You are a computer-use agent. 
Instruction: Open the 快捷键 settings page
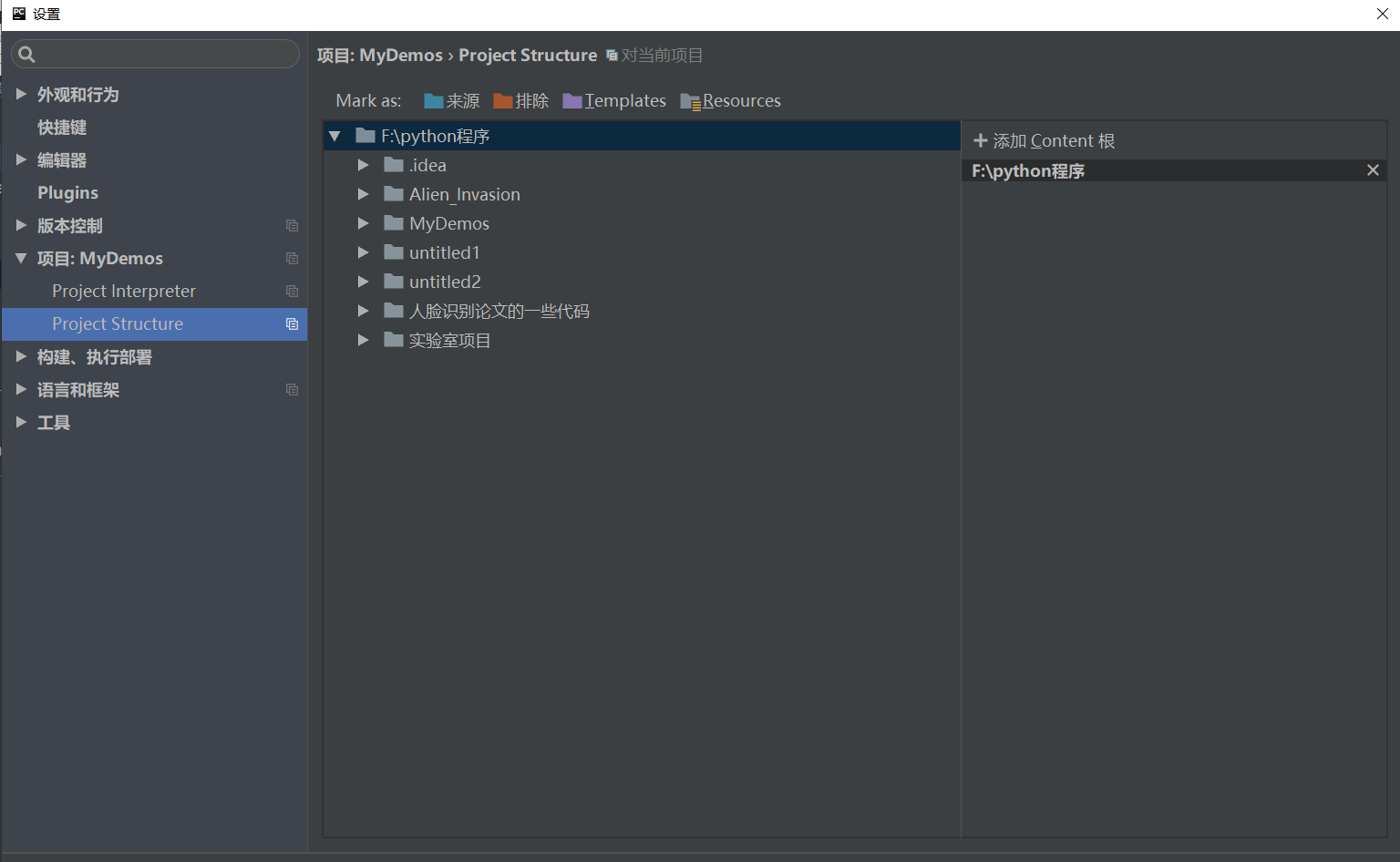[x=62, y=128]
